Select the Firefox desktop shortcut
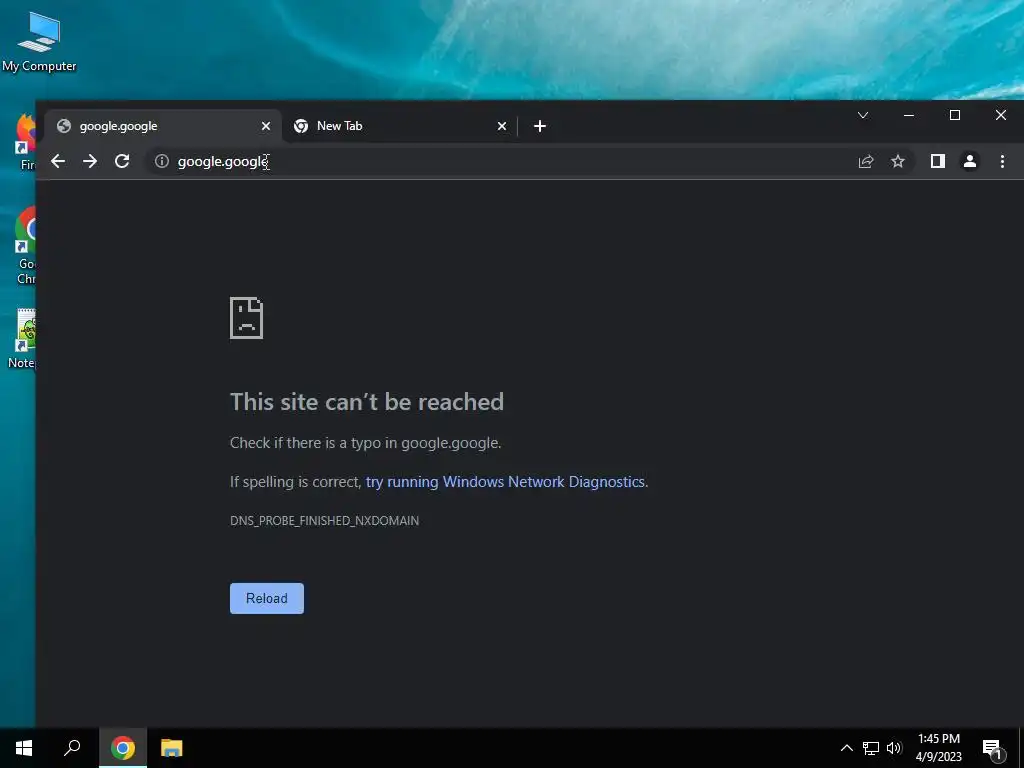Image resolution: width=1024 pixels, height=768 pixels. (26, 141)
